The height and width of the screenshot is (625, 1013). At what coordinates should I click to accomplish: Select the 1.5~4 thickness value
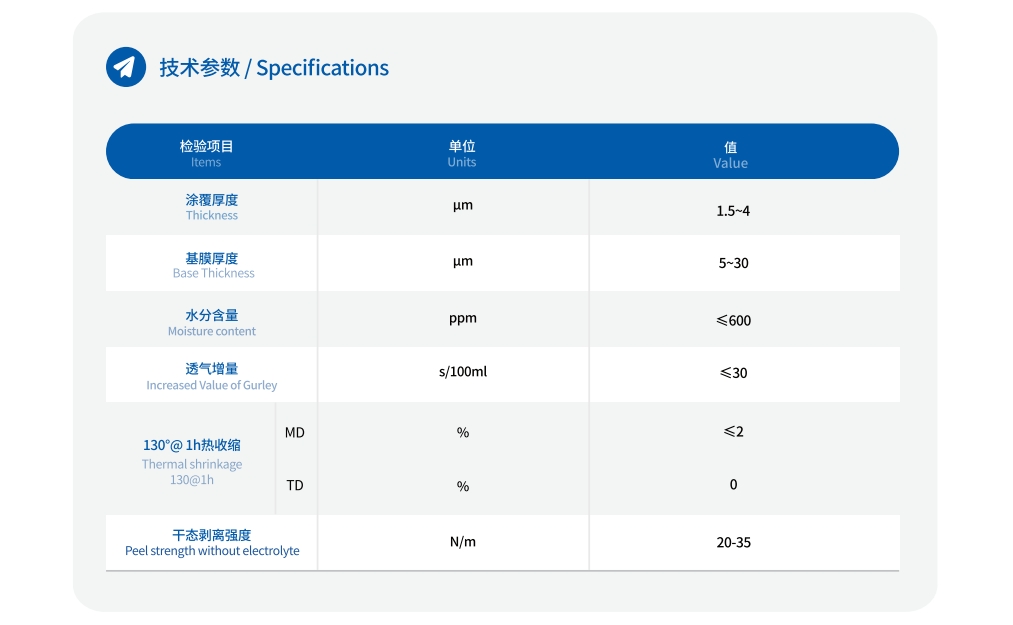coord(733,211)
